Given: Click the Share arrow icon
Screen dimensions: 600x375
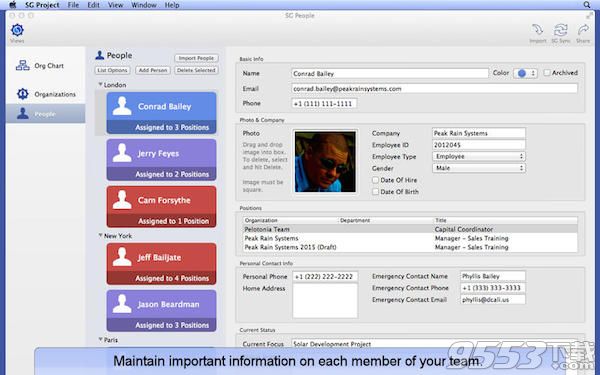Looking at the screenshot, I should coord(583,29).
